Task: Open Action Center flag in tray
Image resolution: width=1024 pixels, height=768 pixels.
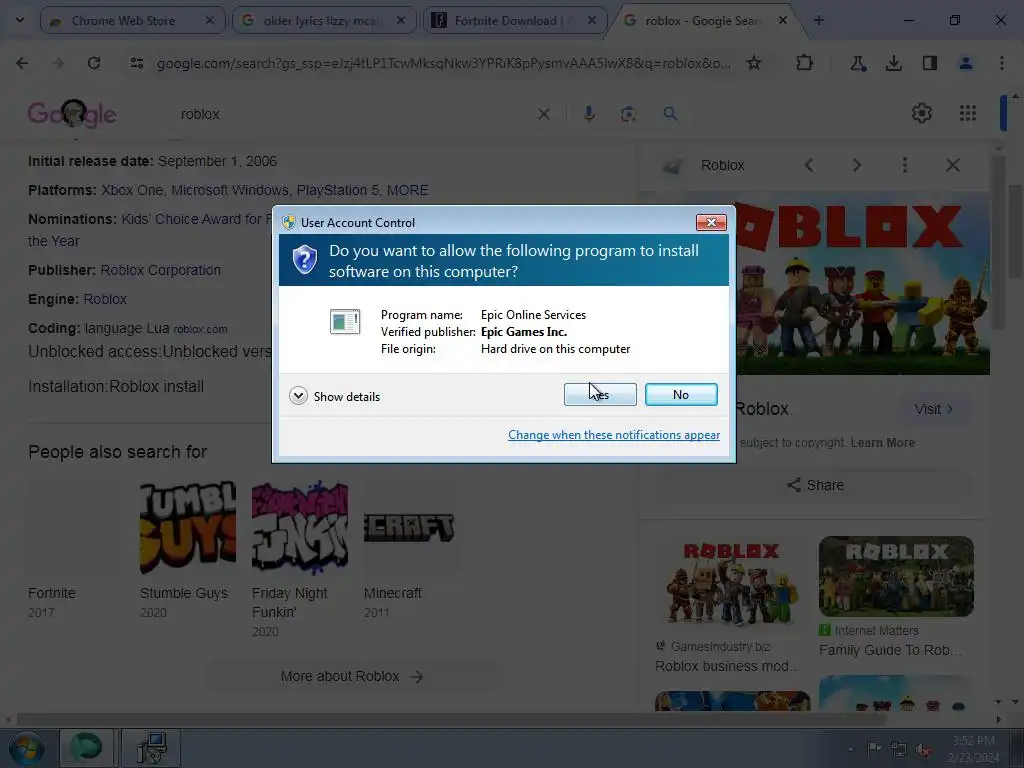Action: click(874, 748)
